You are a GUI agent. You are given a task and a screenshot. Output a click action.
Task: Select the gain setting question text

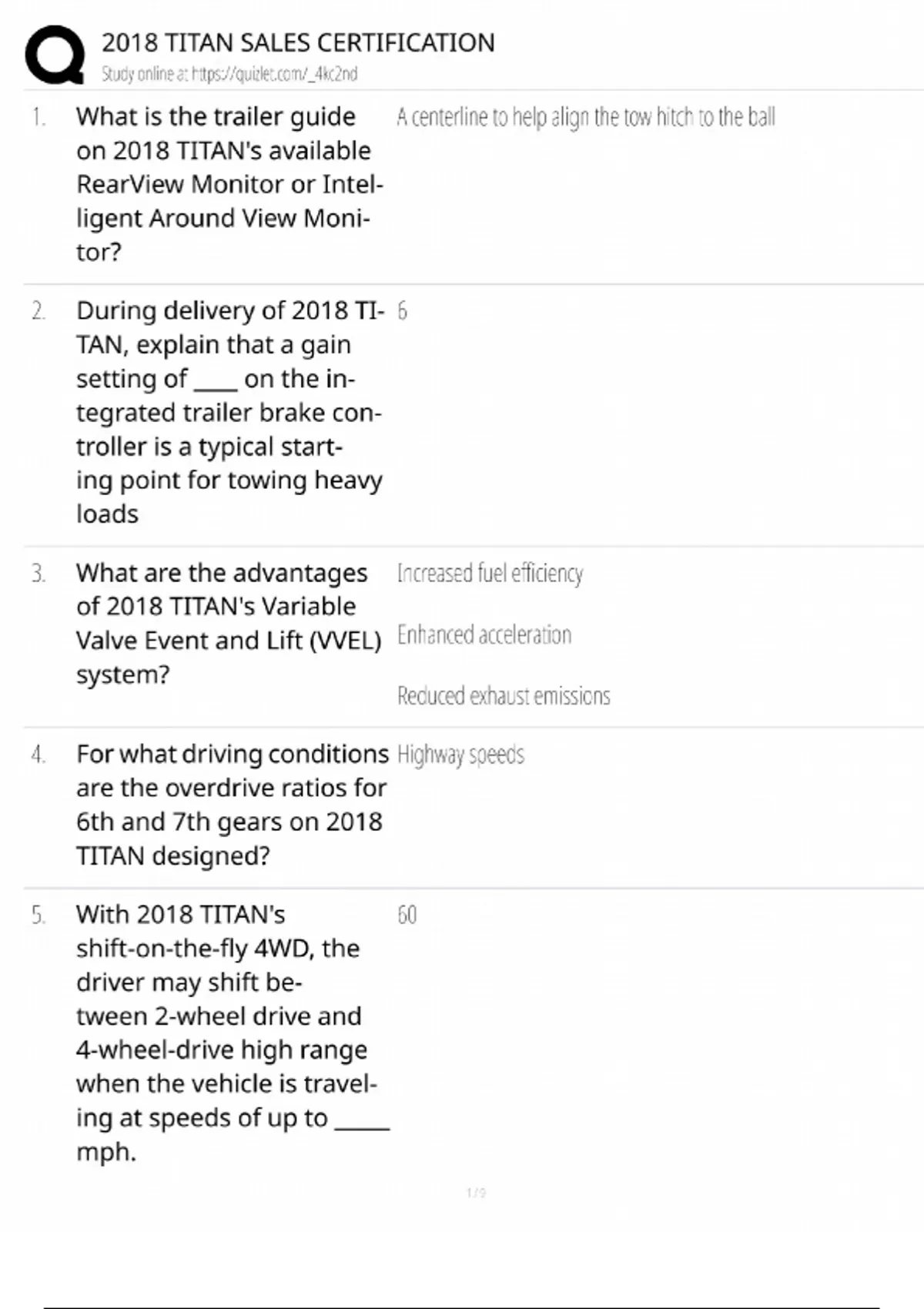[x=229, y=412]
